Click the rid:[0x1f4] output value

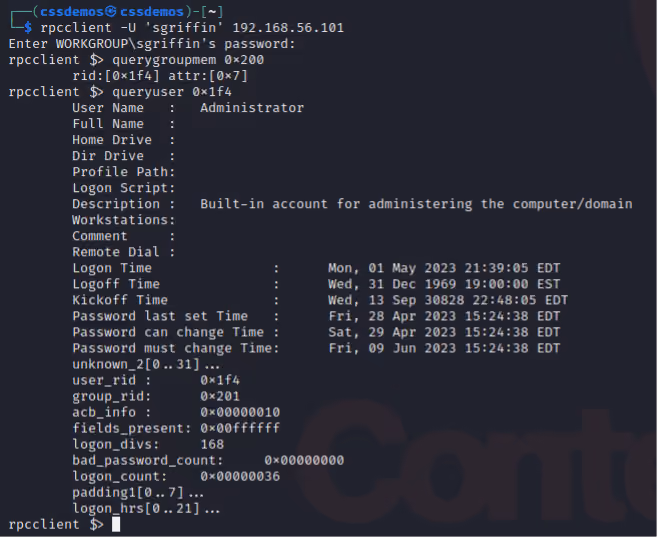[x=116, y=76]
